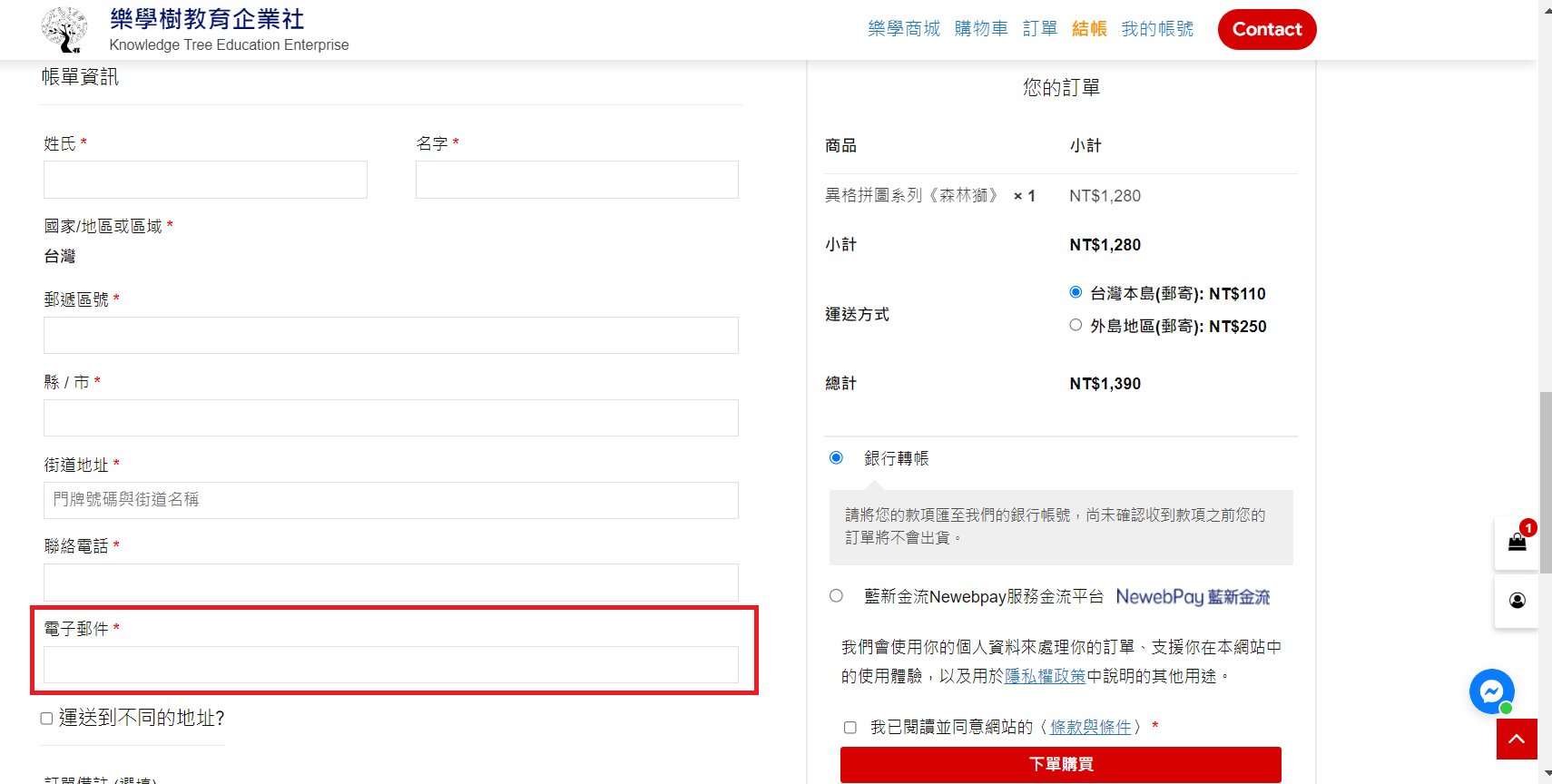
Task: Click the 電子郵件 input field
Action: (390, 665)
